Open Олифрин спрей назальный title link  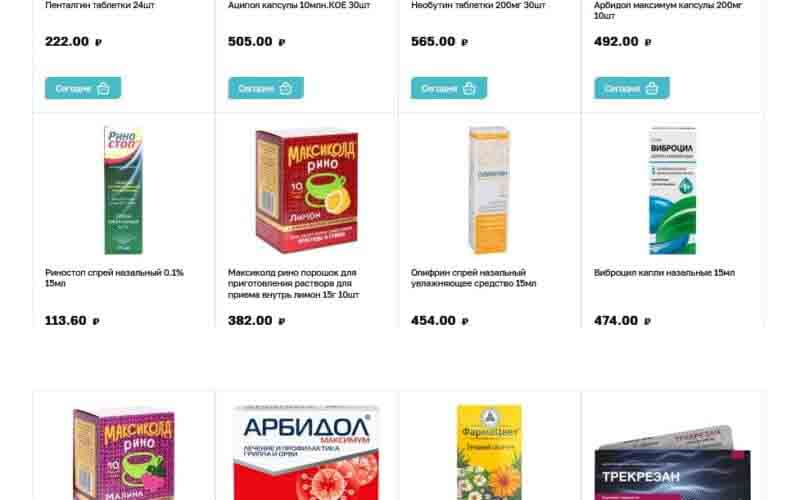[x=473, y=278]
